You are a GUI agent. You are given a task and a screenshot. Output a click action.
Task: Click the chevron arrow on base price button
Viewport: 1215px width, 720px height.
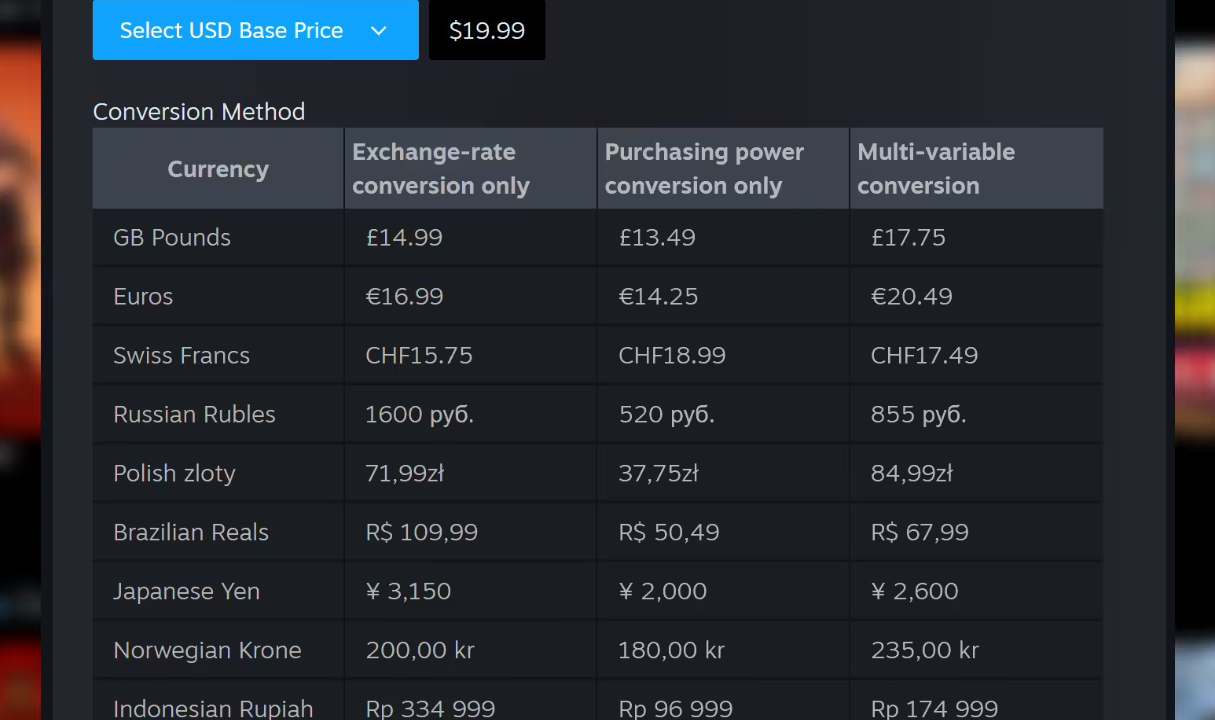379,31
